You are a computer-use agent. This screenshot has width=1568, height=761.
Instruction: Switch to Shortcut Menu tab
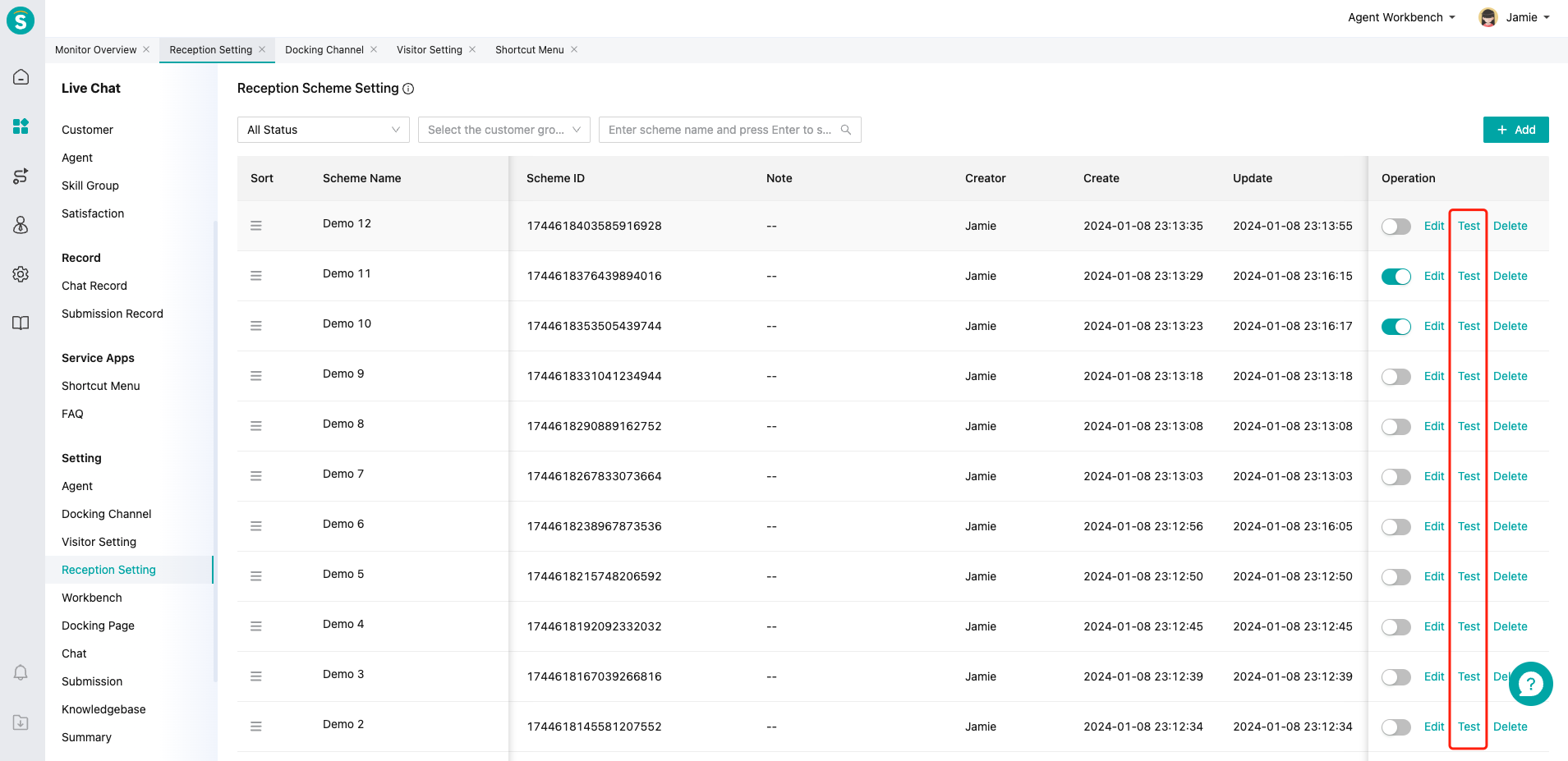click(x=530, y=50)
